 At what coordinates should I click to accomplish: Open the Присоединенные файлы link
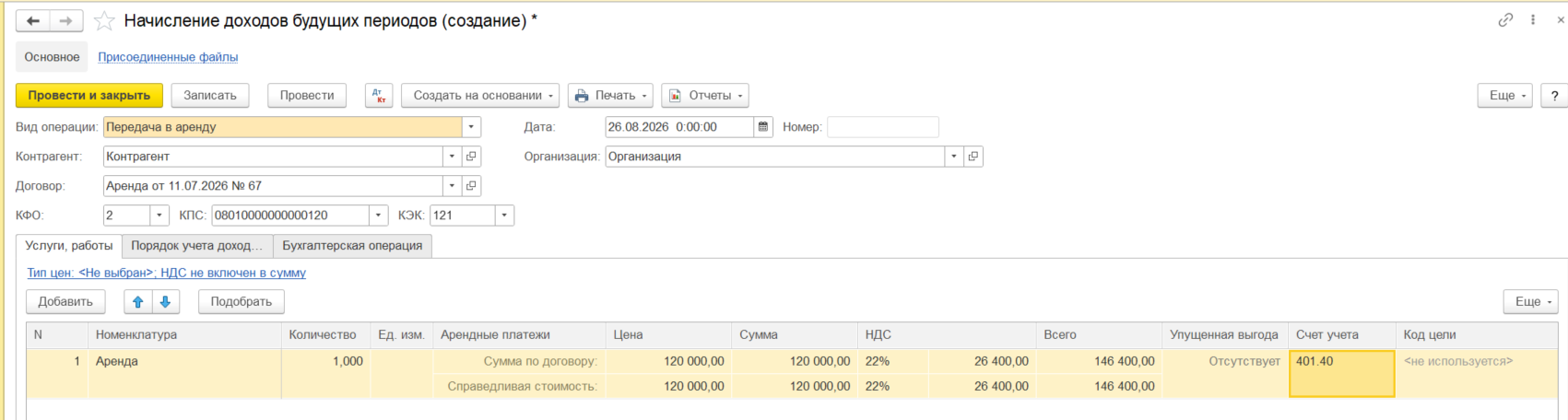[x=168, y=57]
